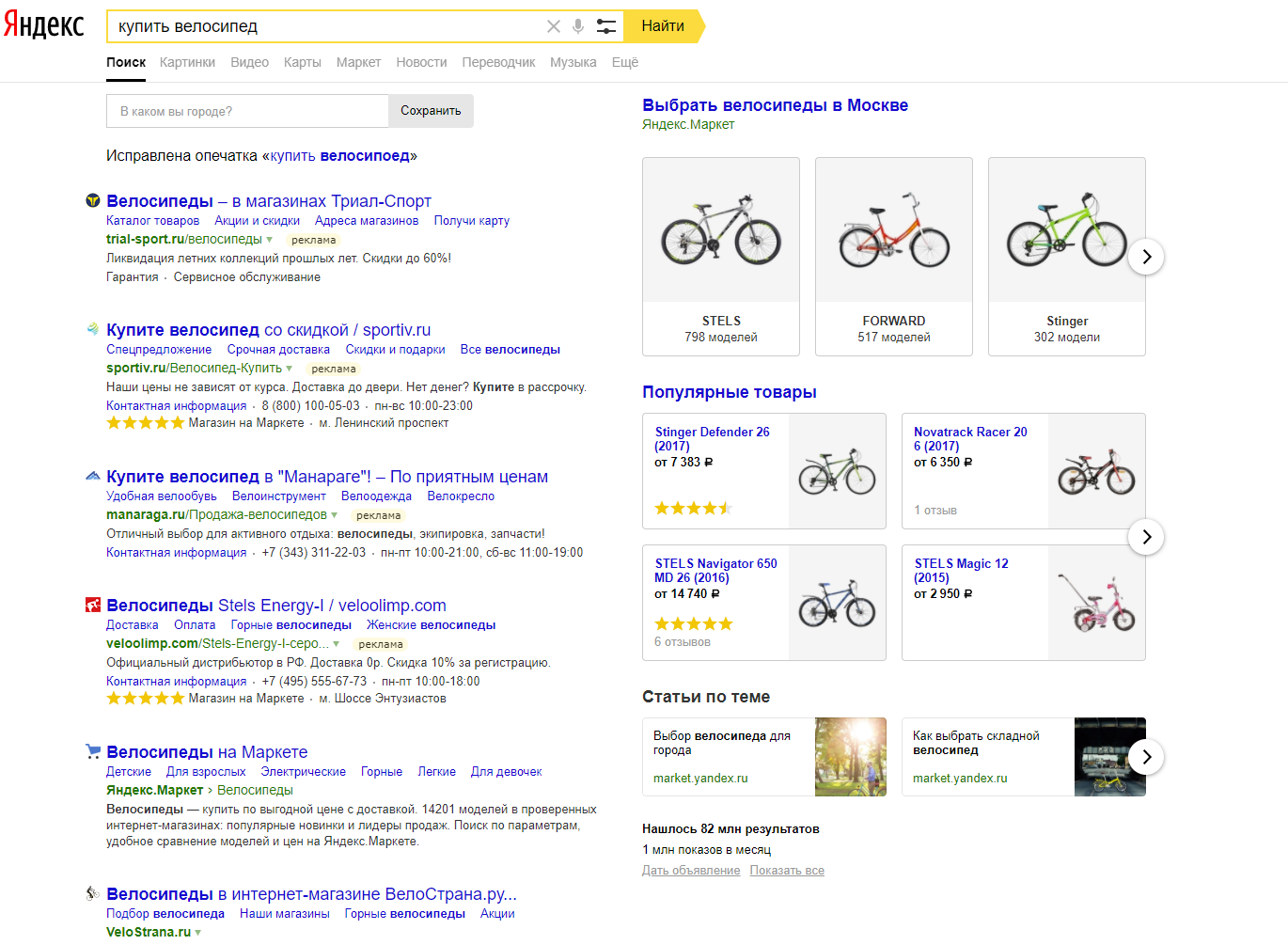Expand sportiv.ru URL dropdown arrow

point(290,369)
